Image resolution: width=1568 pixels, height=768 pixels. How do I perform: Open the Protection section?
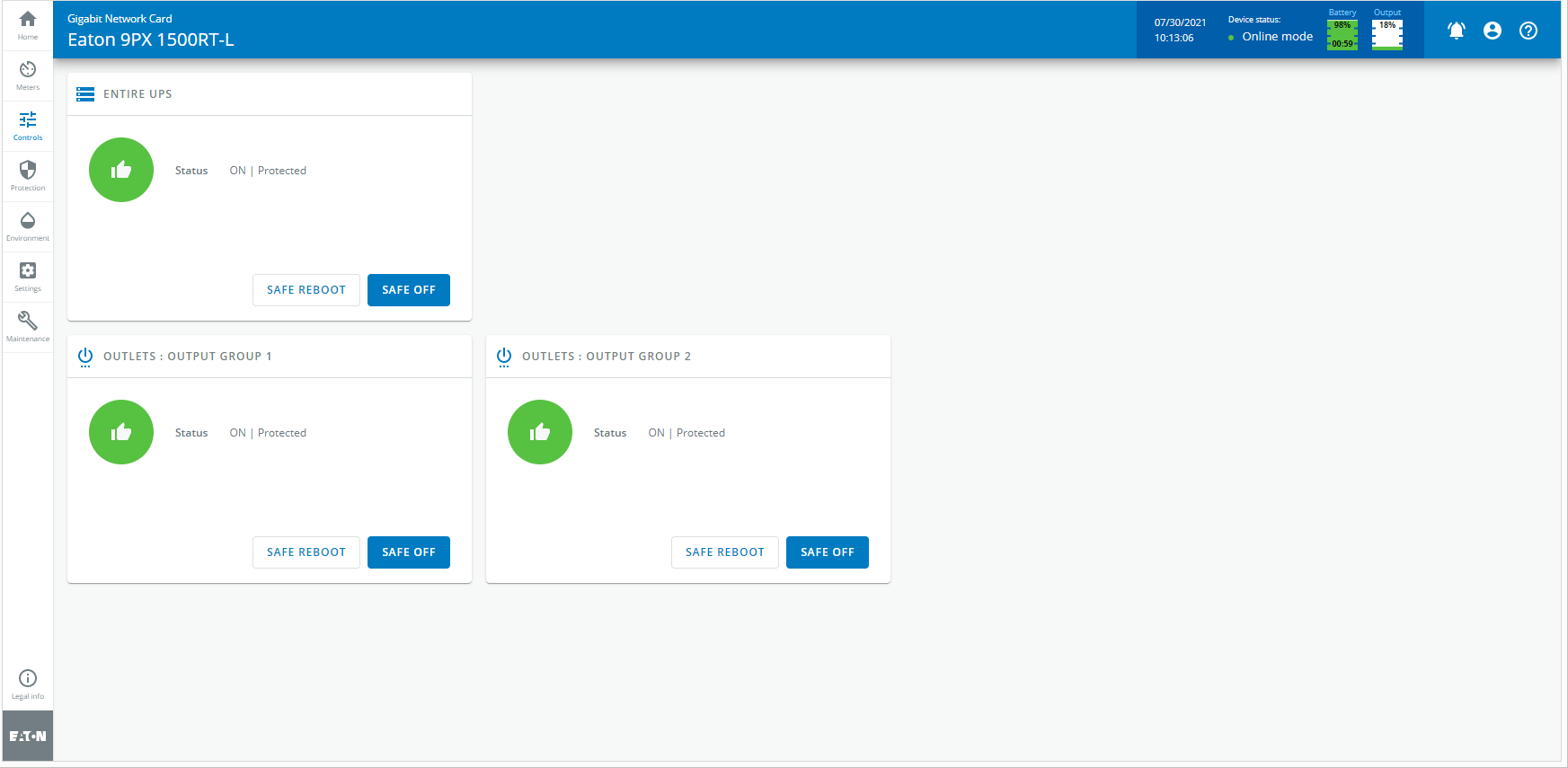[28, 176]
